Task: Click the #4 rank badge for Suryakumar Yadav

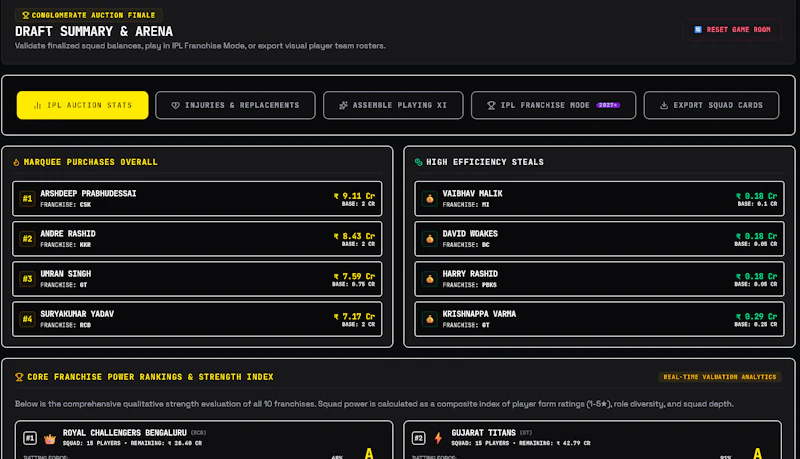Action: click(x=27, y=319)
